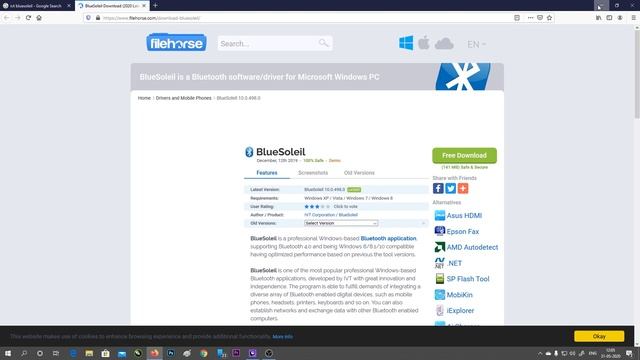Open page actions three-dot menu
This screenshot has width=640, height=360.
(x=530, y=18)
